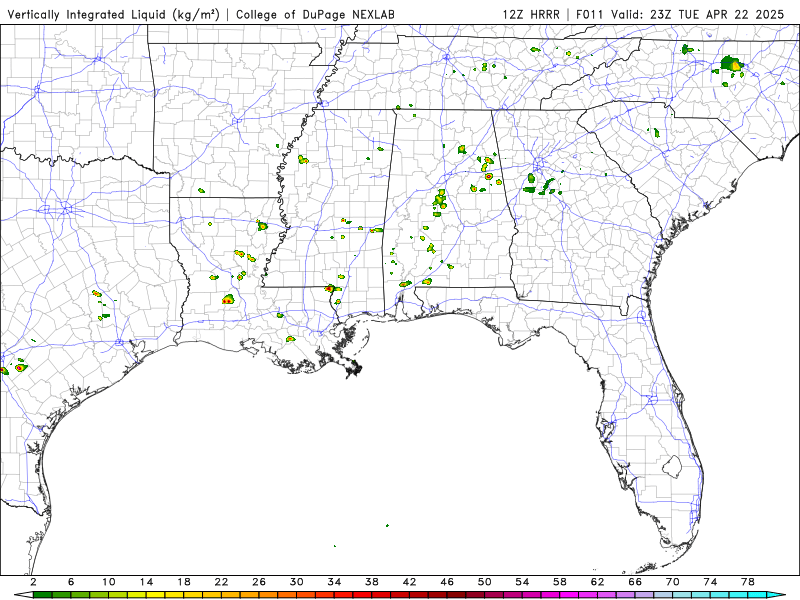
Task: Click the legend label '30'
Action: coord(296,582)
